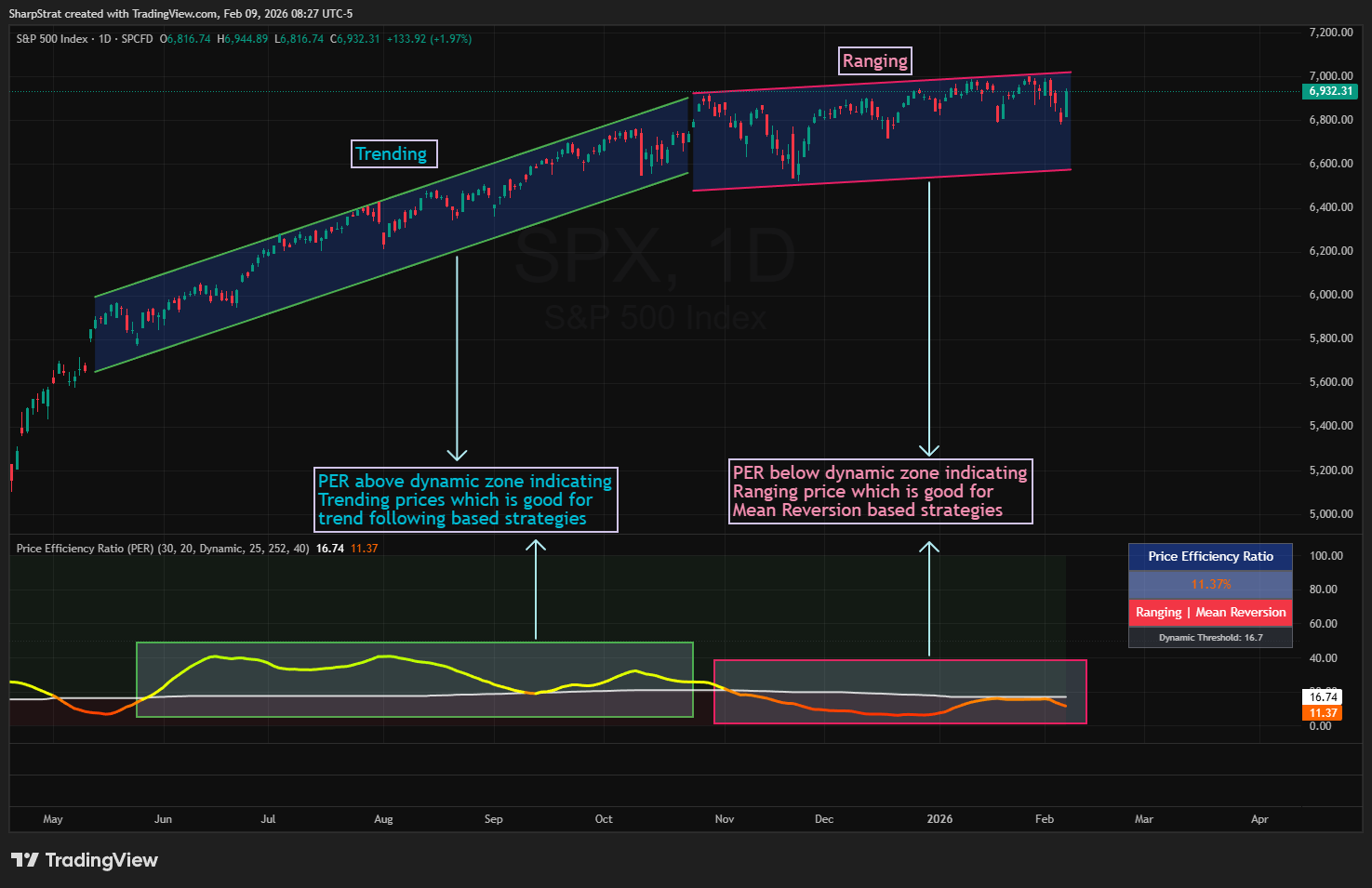1372x888 pixels.
Task: Click the orange 11.37 axis tag
Action: 1323,713
